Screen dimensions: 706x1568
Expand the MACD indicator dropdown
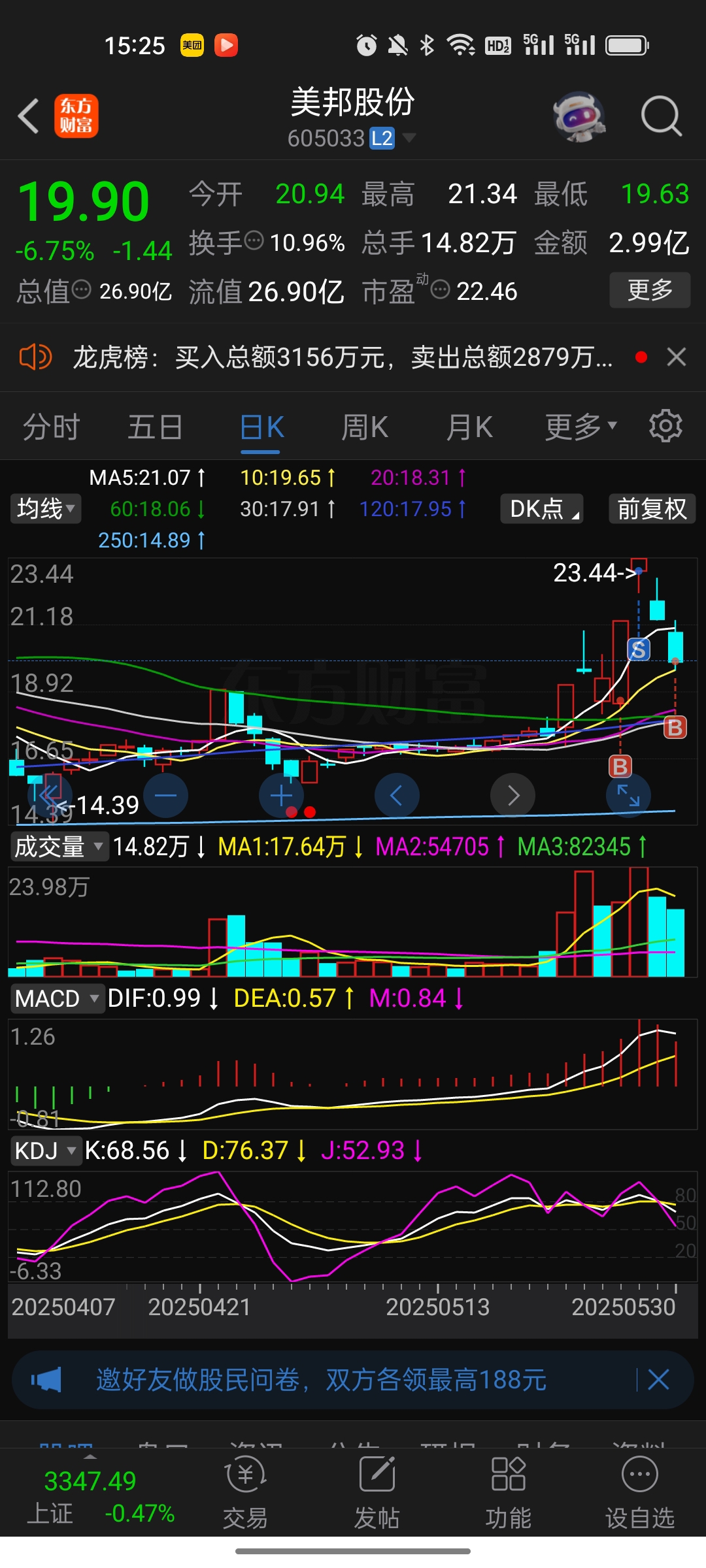[57, 998]
